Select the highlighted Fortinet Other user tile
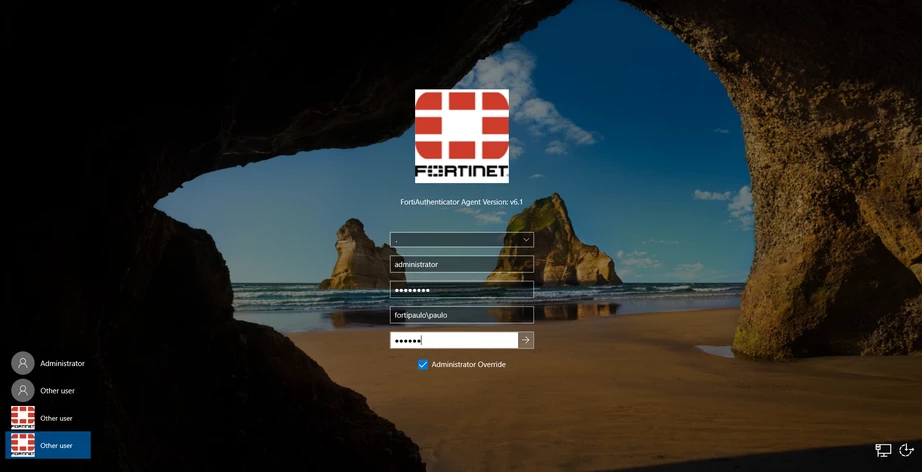This screenshot has height=472, width=922. click(x=48, y=445)
